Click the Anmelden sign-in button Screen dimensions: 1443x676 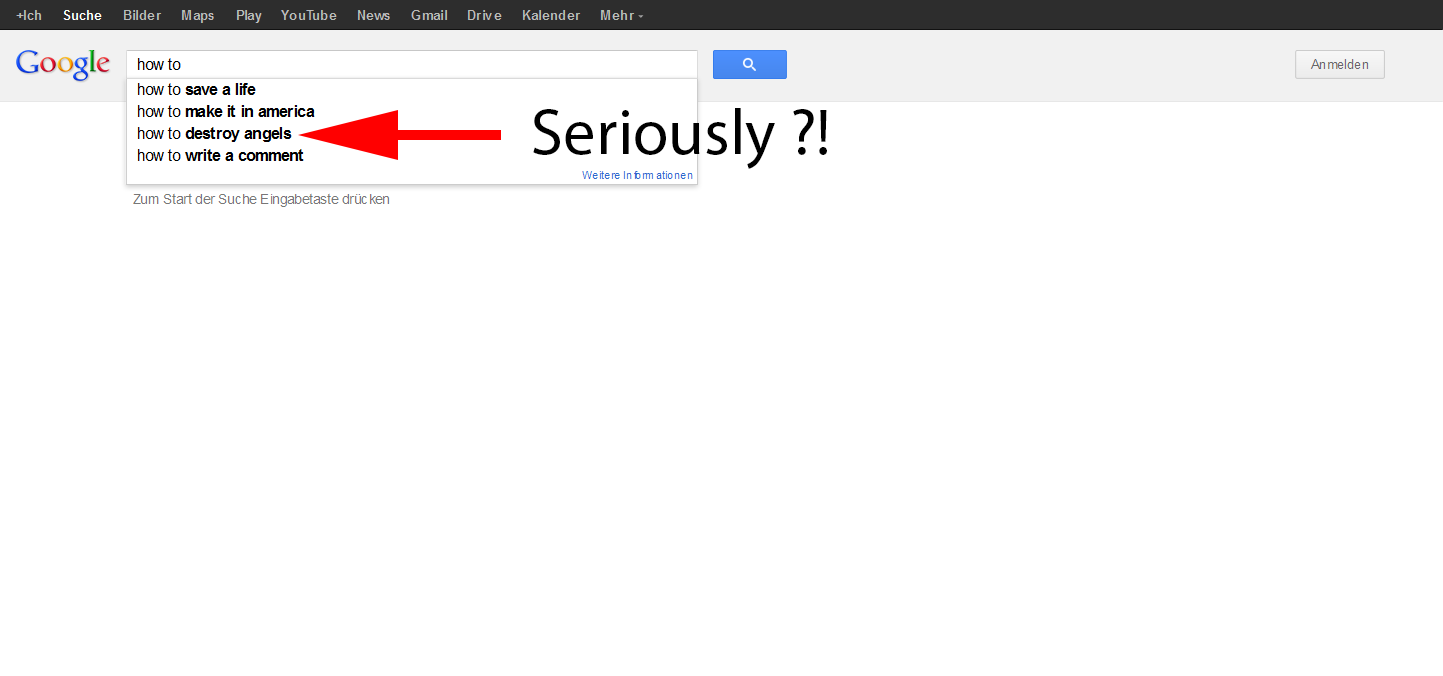pos(1340,64)
